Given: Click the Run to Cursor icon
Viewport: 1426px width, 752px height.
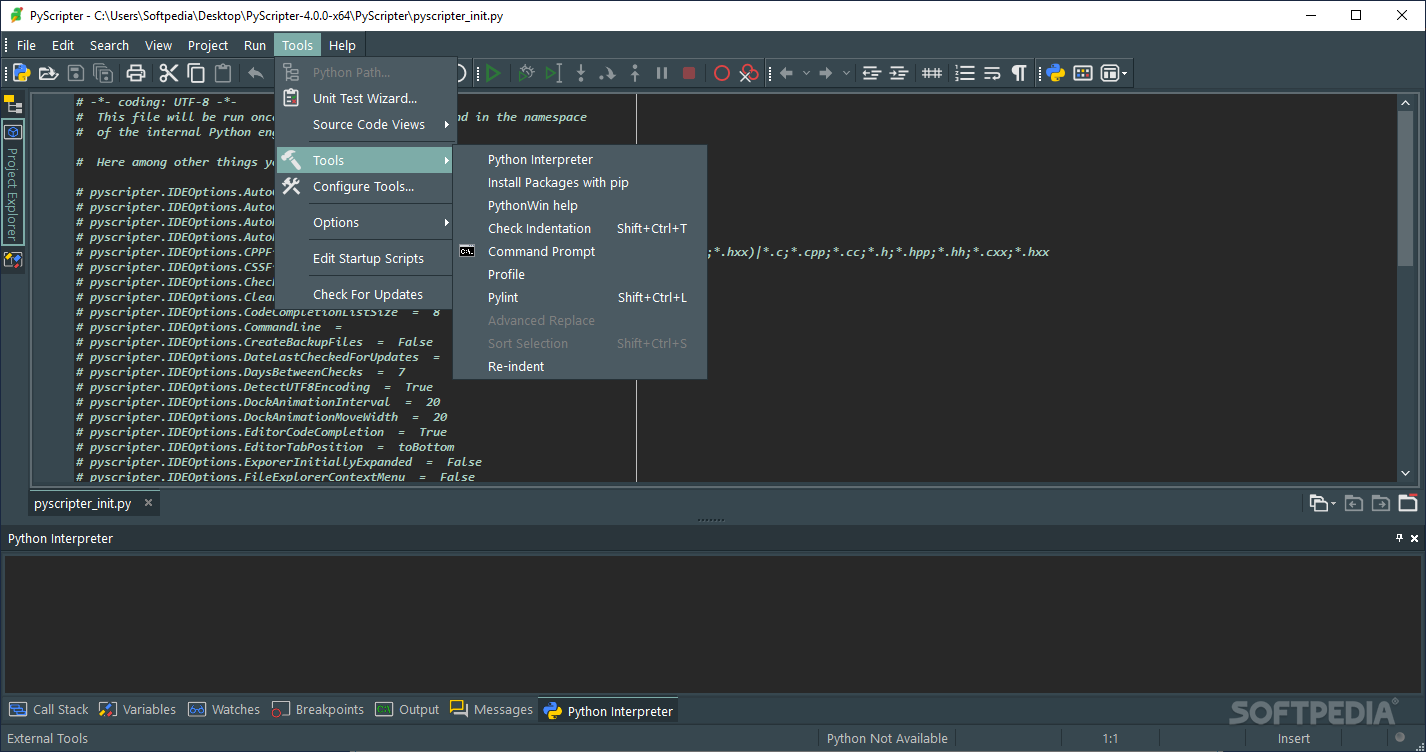Looking at the screenshot, I should (x=553, y=73).
